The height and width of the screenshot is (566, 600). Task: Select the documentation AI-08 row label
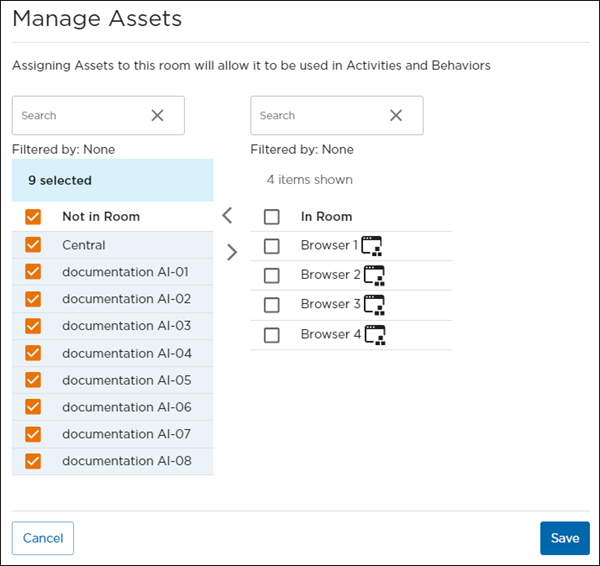[126, 461]
